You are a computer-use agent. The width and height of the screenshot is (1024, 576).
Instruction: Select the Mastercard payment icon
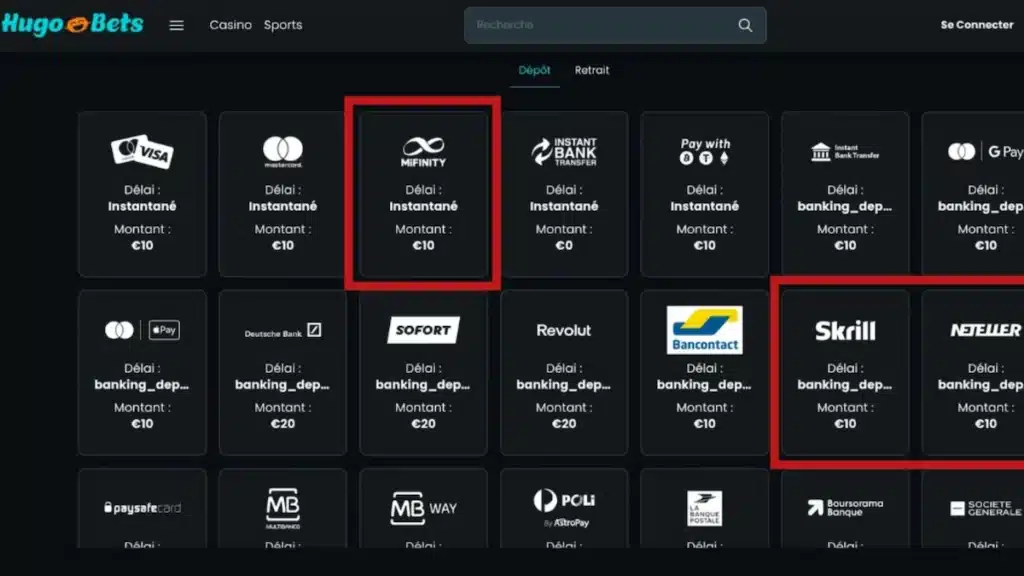283,152
